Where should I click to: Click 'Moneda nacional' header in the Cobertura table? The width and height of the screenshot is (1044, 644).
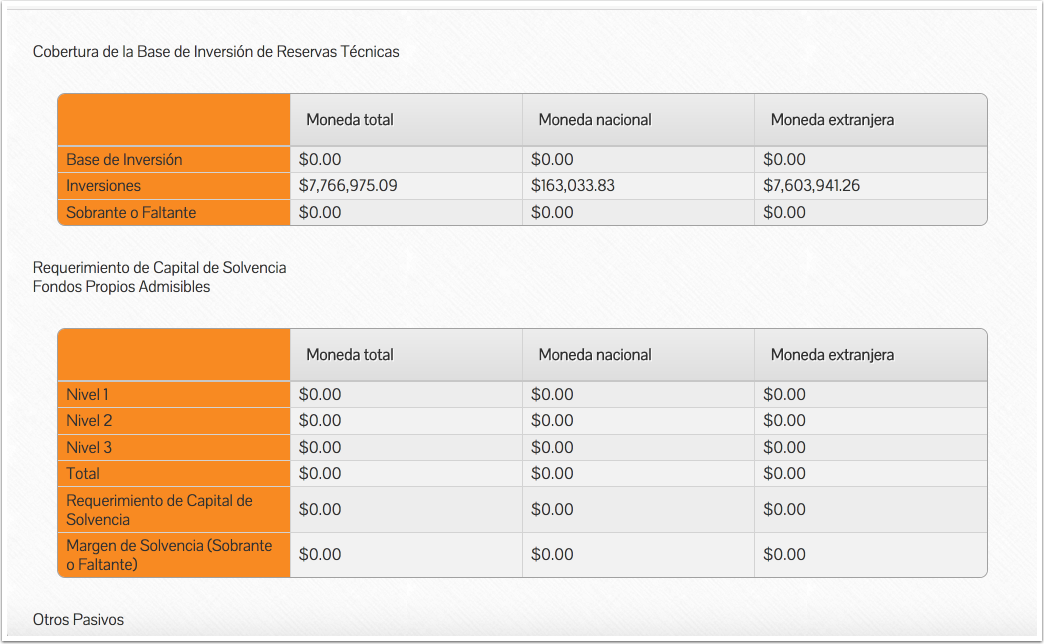(594, 120)
